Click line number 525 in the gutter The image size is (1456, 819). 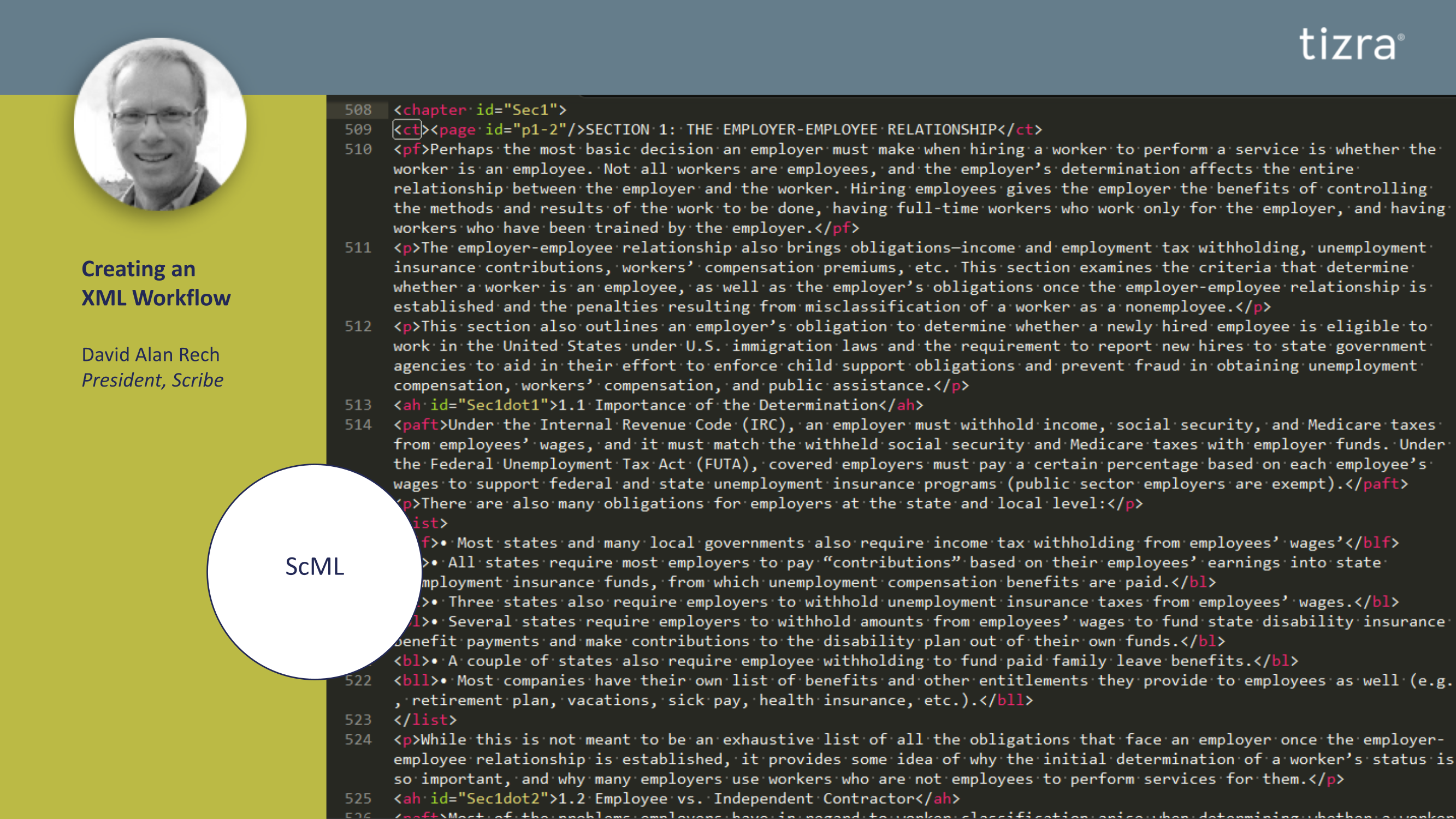pos(358,799)
